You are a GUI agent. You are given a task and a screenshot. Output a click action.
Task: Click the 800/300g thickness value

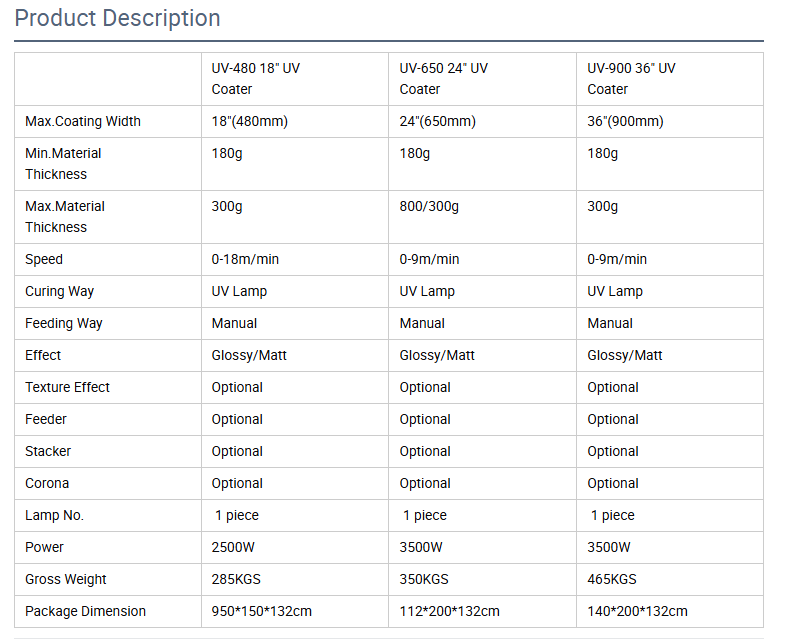[429, 206]
